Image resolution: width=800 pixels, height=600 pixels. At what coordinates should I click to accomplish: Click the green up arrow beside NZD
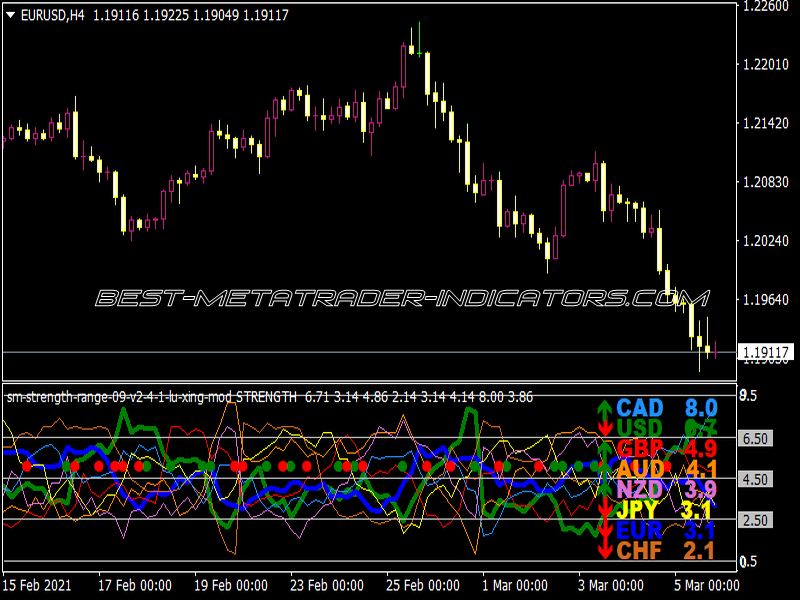click(605, 489)
